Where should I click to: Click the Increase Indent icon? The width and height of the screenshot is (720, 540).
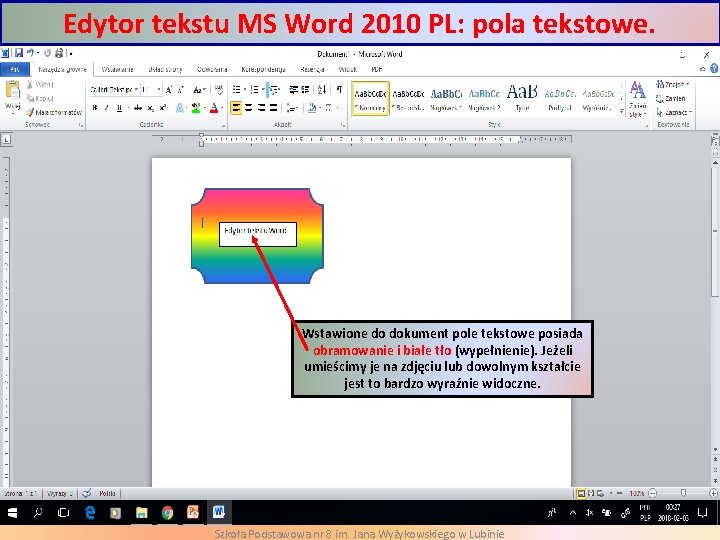(305, 90)
